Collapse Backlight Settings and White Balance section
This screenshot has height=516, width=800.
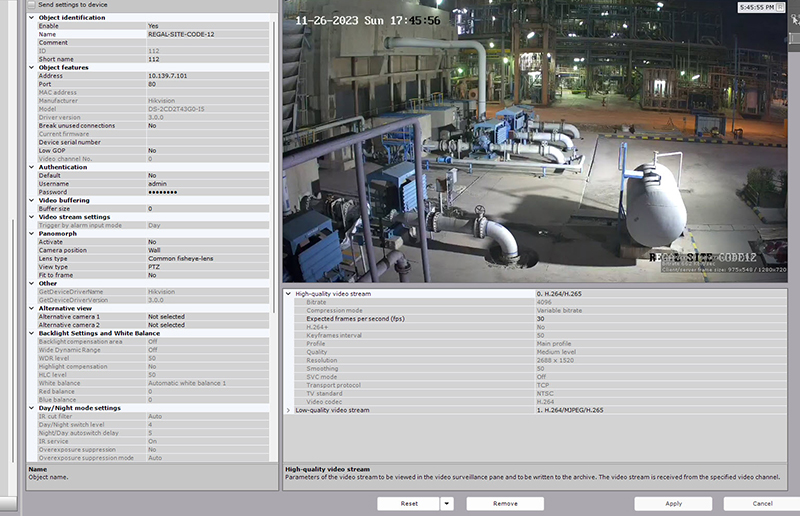31,332
